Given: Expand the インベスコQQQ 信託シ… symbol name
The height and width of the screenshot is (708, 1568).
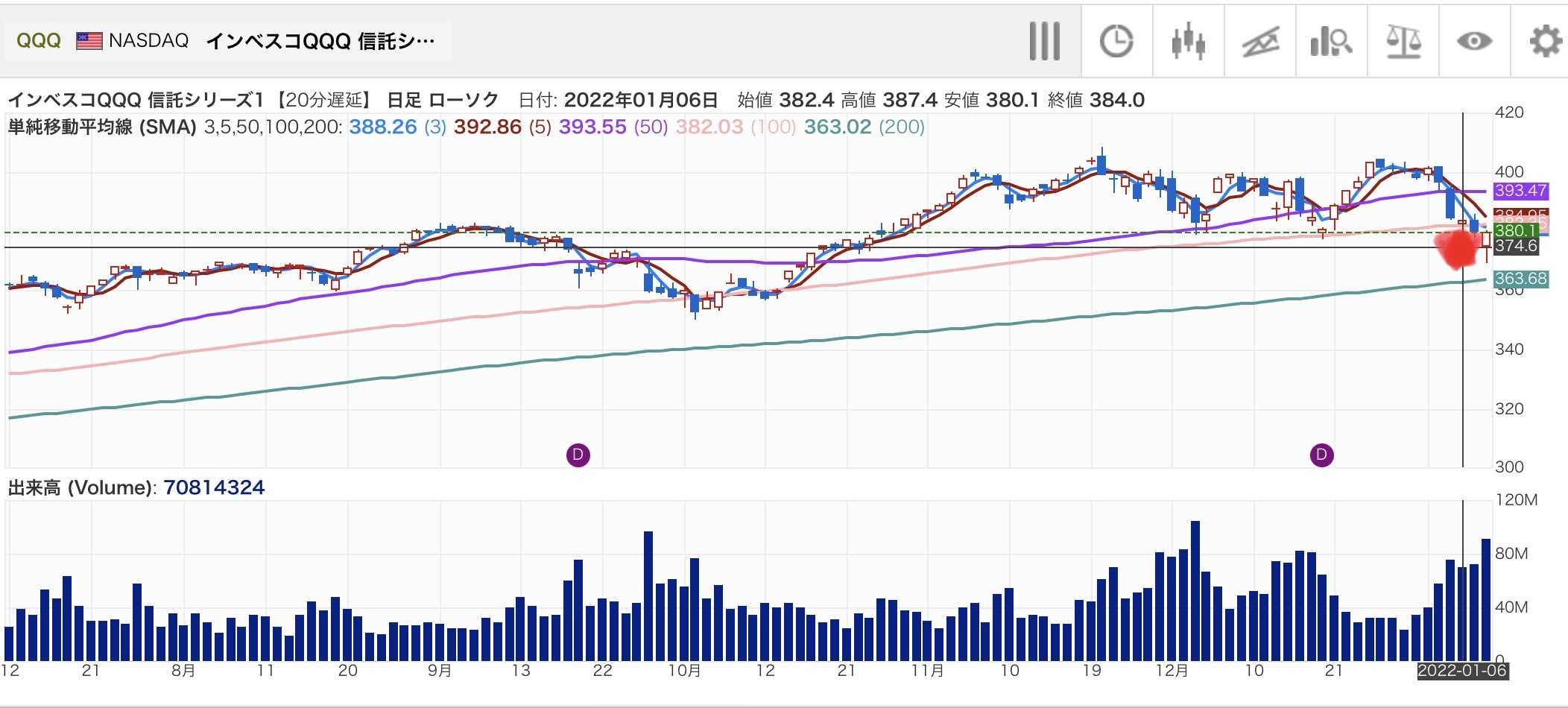Looking at the screenshot, I should (320, 41).
